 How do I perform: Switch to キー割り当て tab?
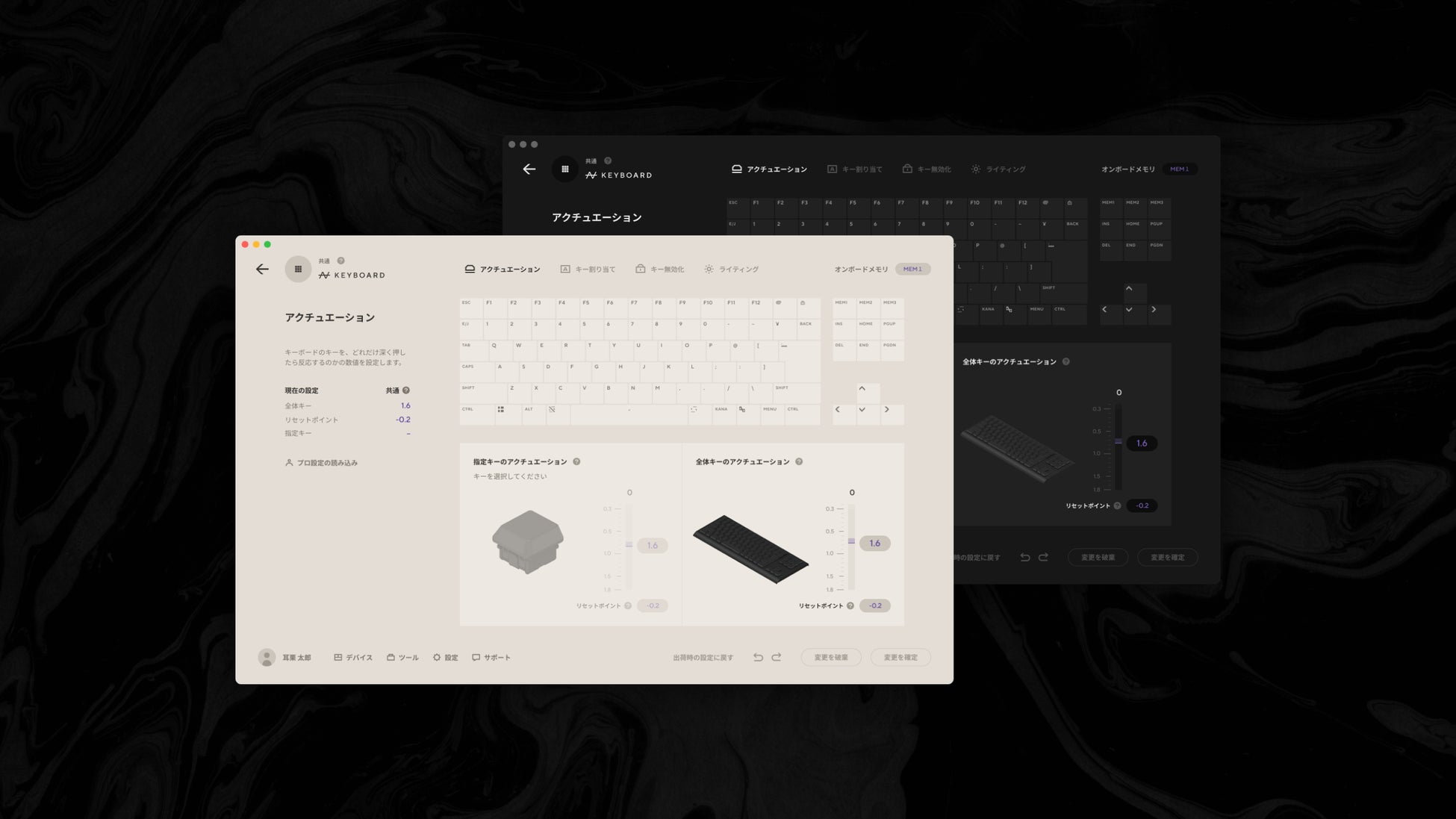coord(588,270)
